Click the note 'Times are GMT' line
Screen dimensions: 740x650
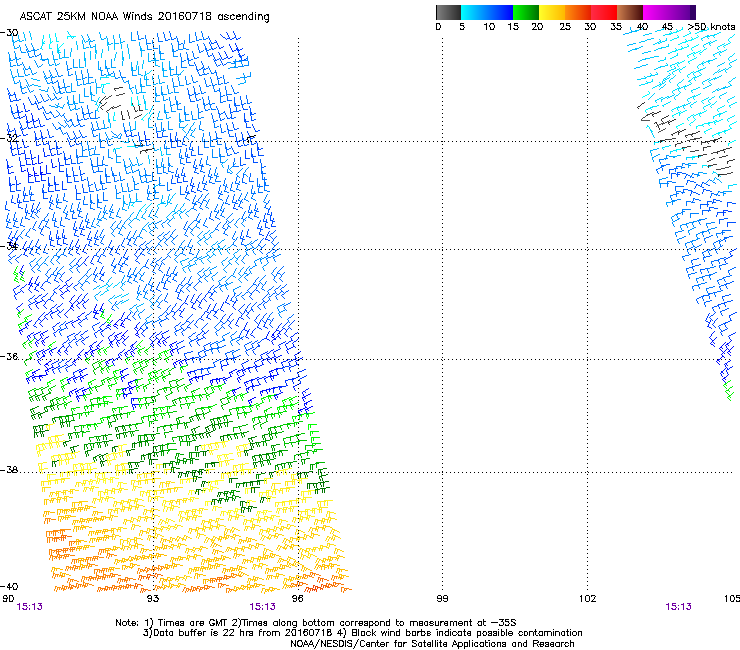point(316,623)
